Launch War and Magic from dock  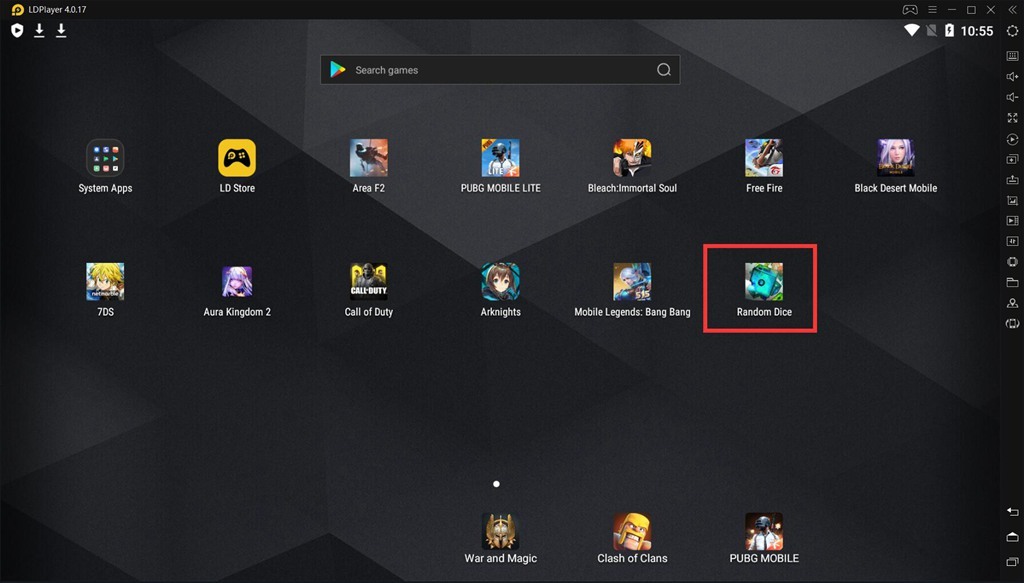coord(501,531)
